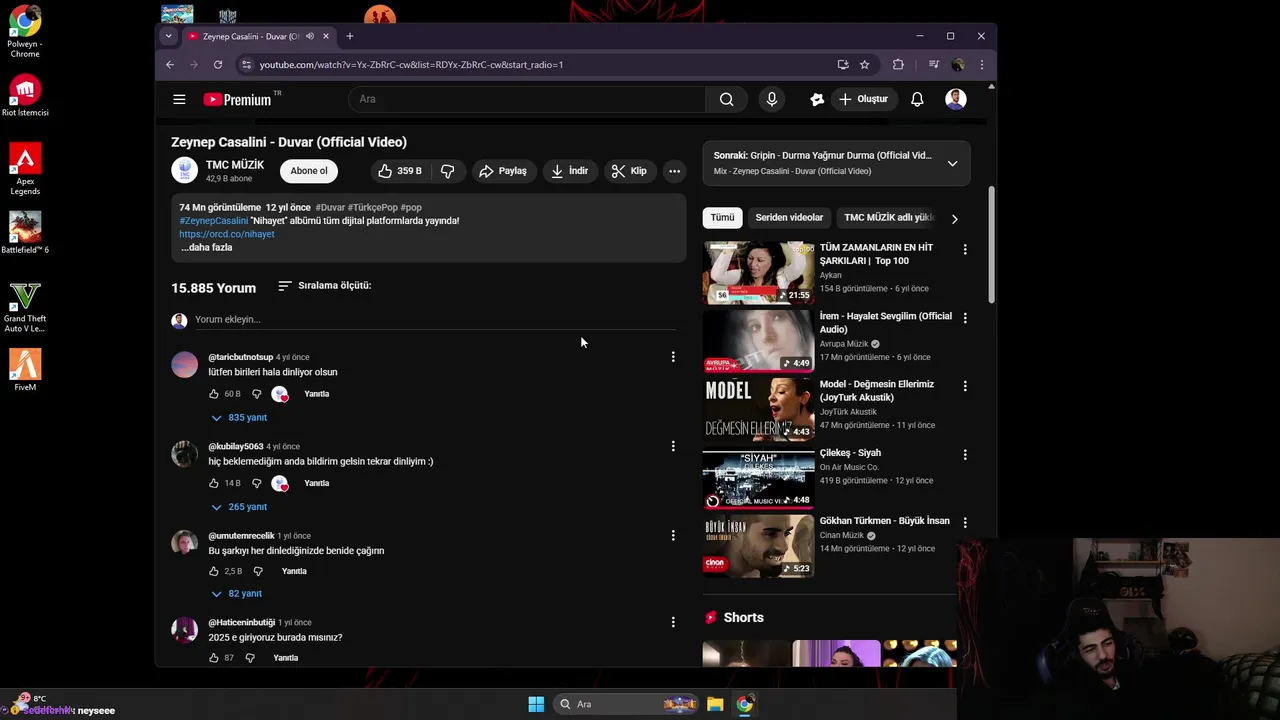Viewport: 1280px width, 720px height.
Task: Select the Tümü filter chip
Action: click(x=722, y=218)
